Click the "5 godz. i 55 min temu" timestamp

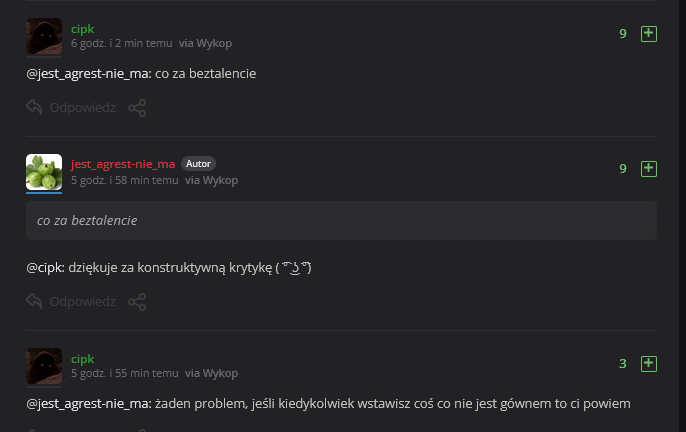point(124,374)
